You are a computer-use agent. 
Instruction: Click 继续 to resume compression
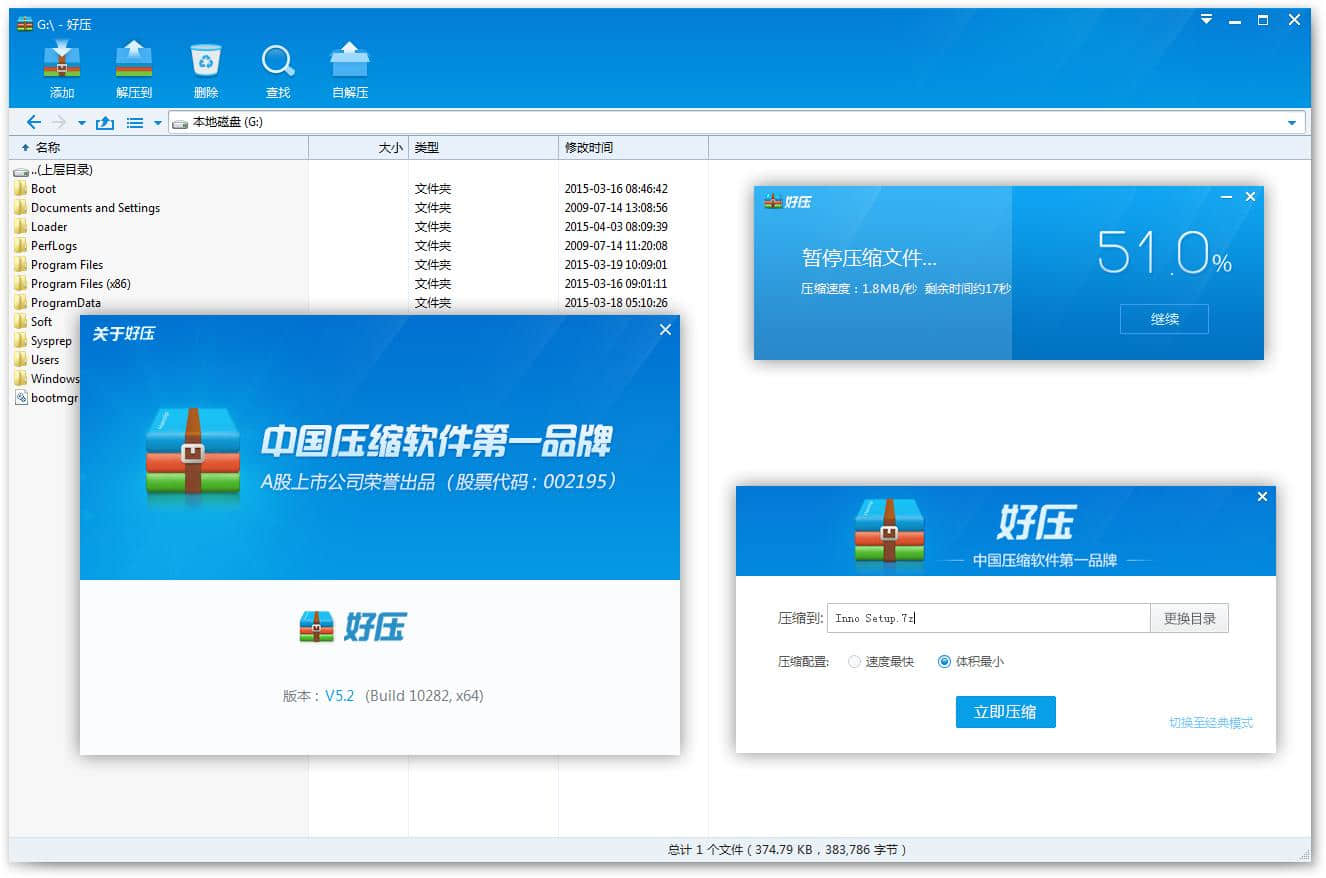(x=1164, y=319)
